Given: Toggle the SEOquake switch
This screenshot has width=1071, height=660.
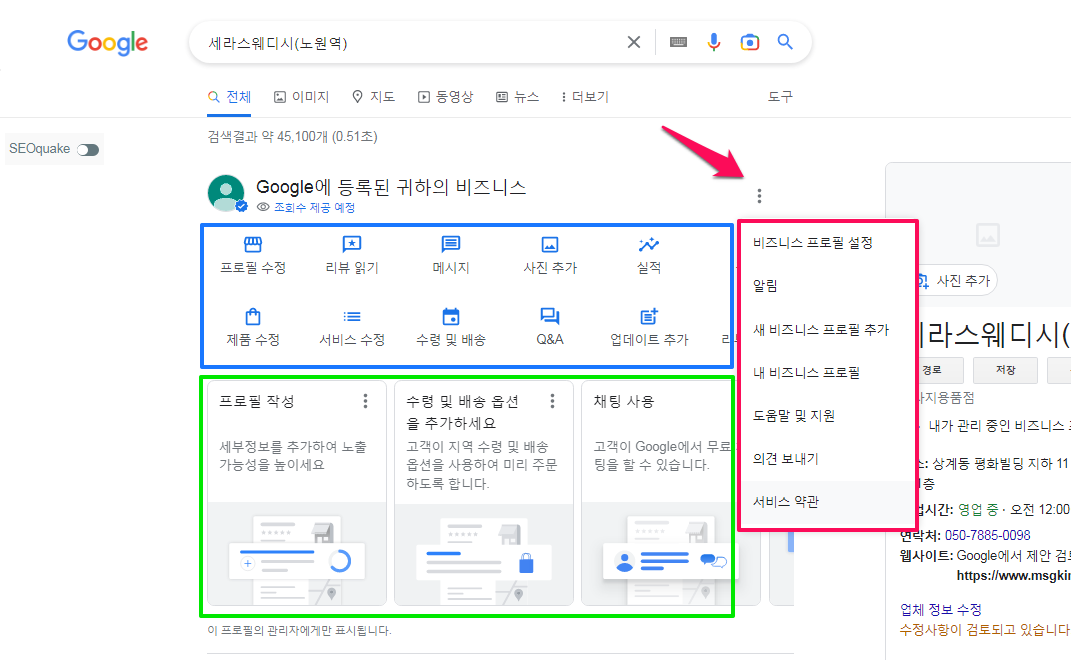Looking at the screenshot, I should pos(87,150).
